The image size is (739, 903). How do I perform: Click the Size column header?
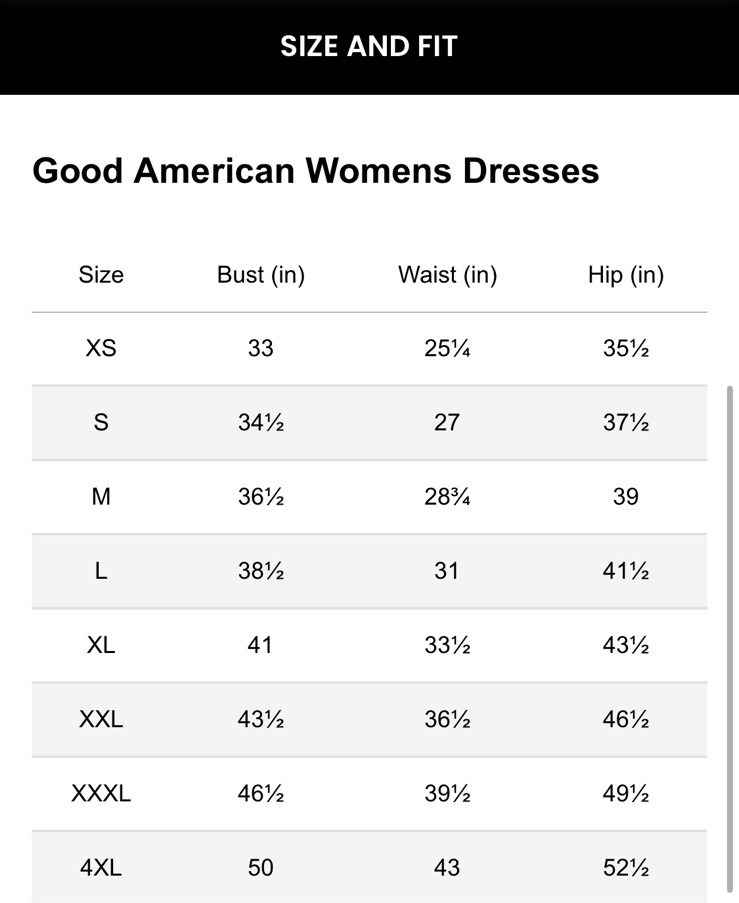click(x=101, y=275)
